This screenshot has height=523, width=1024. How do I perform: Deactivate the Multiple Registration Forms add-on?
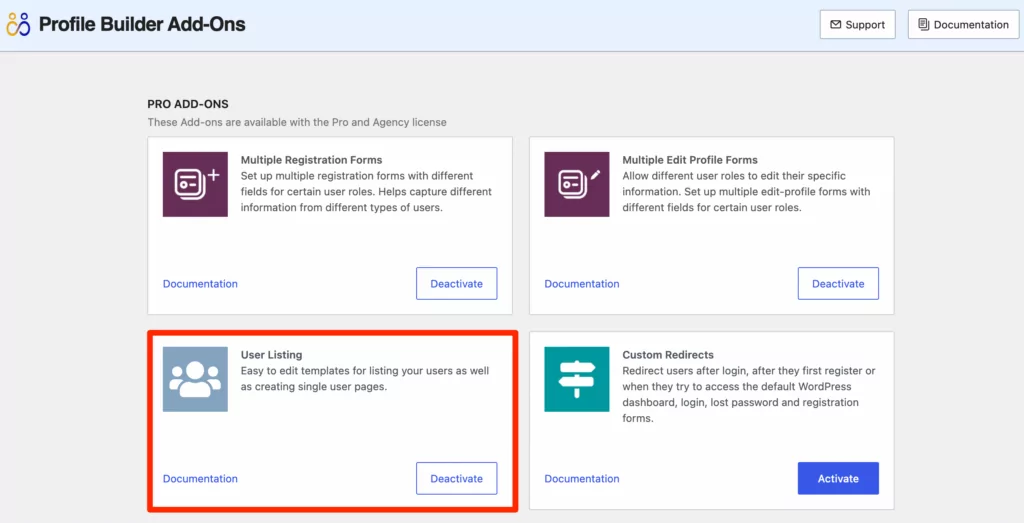click(456, 283)
